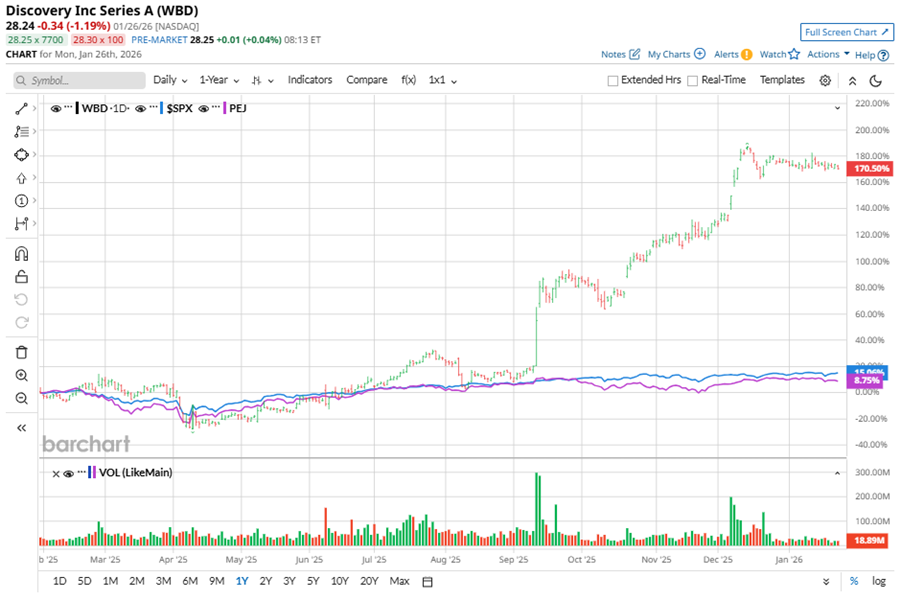Open the 1x1 grid layout dropdown
The height and width of the screenshot is (600, 902).
(442, 80)
